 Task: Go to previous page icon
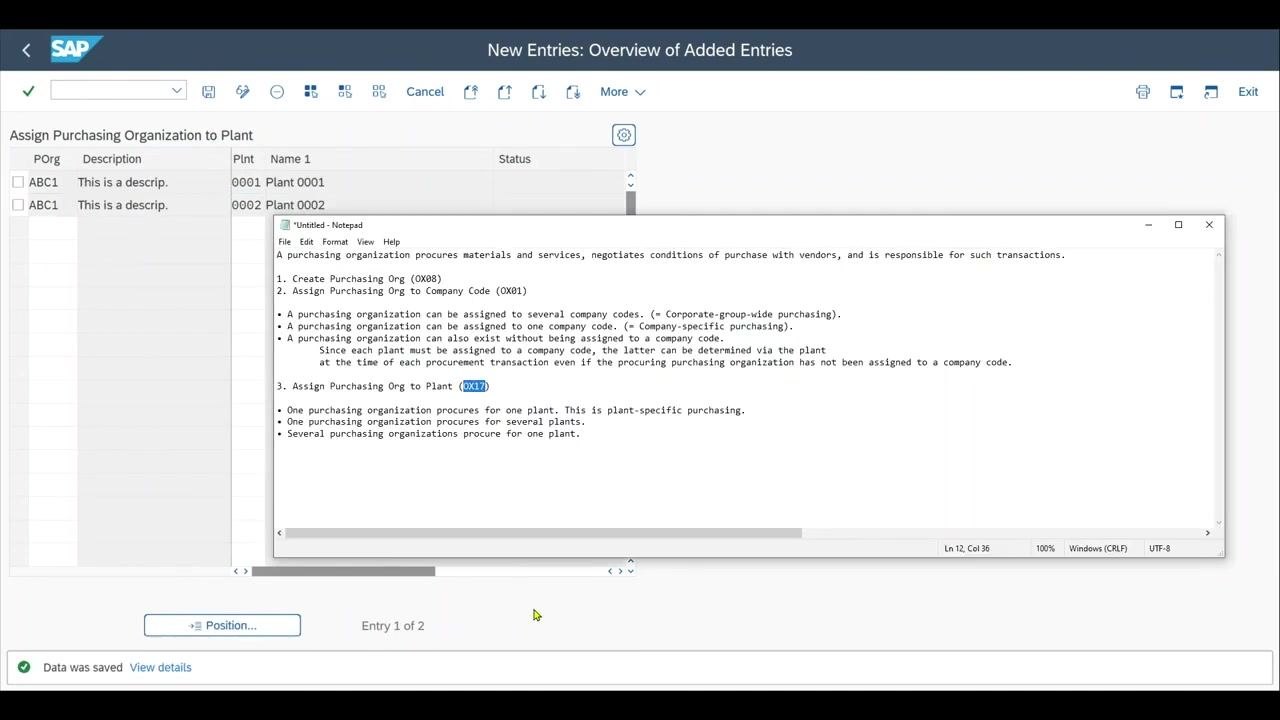(x=505, y=92)
